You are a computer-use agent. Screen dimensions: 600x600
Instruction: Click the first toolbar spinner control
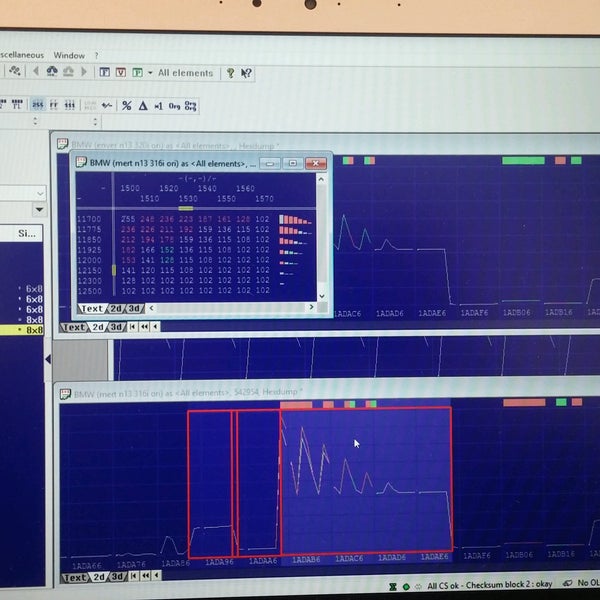pos(35,121)
